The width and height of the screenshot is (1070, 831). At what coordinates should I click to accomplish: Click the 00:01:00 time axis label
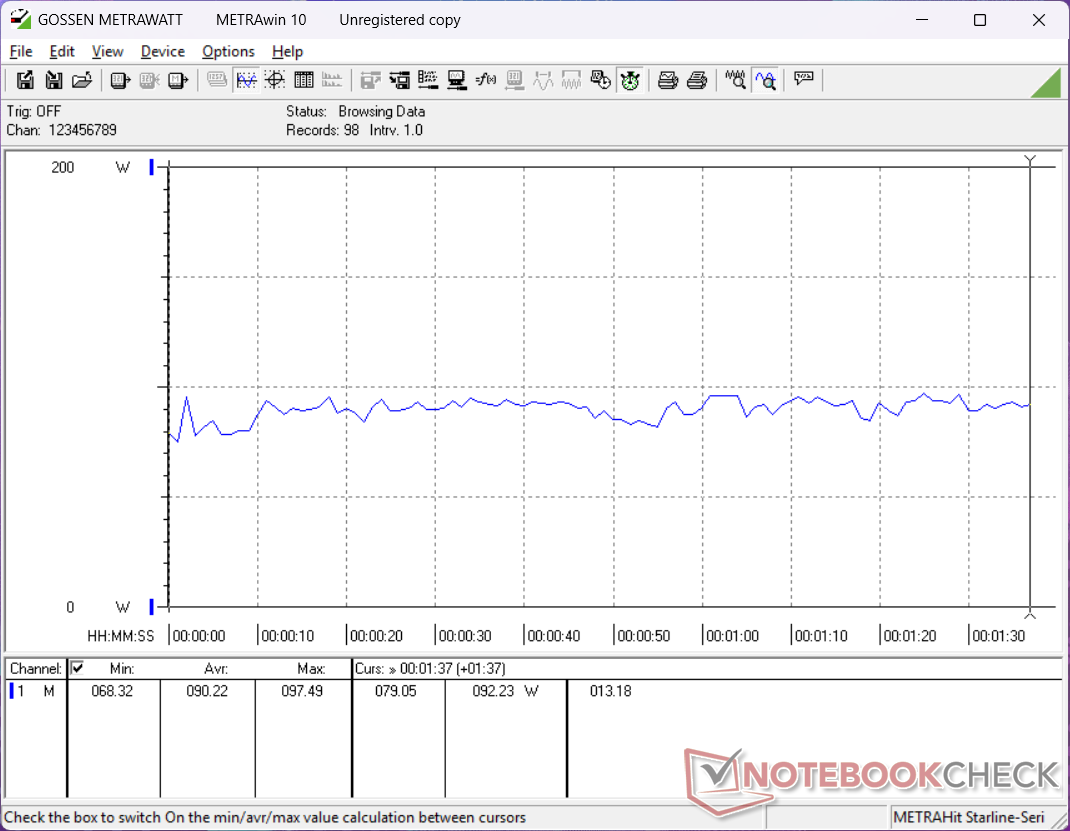pos(732,636)
